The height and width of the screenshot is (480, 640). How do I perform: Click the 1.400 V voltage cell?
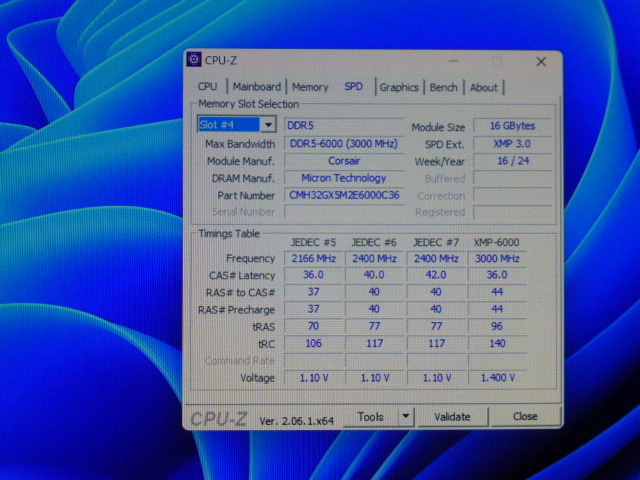[497, 378]
